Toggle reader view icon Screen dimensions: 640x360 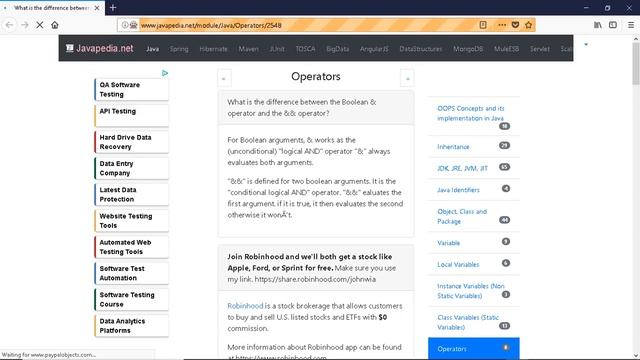[x=483, y=25]
